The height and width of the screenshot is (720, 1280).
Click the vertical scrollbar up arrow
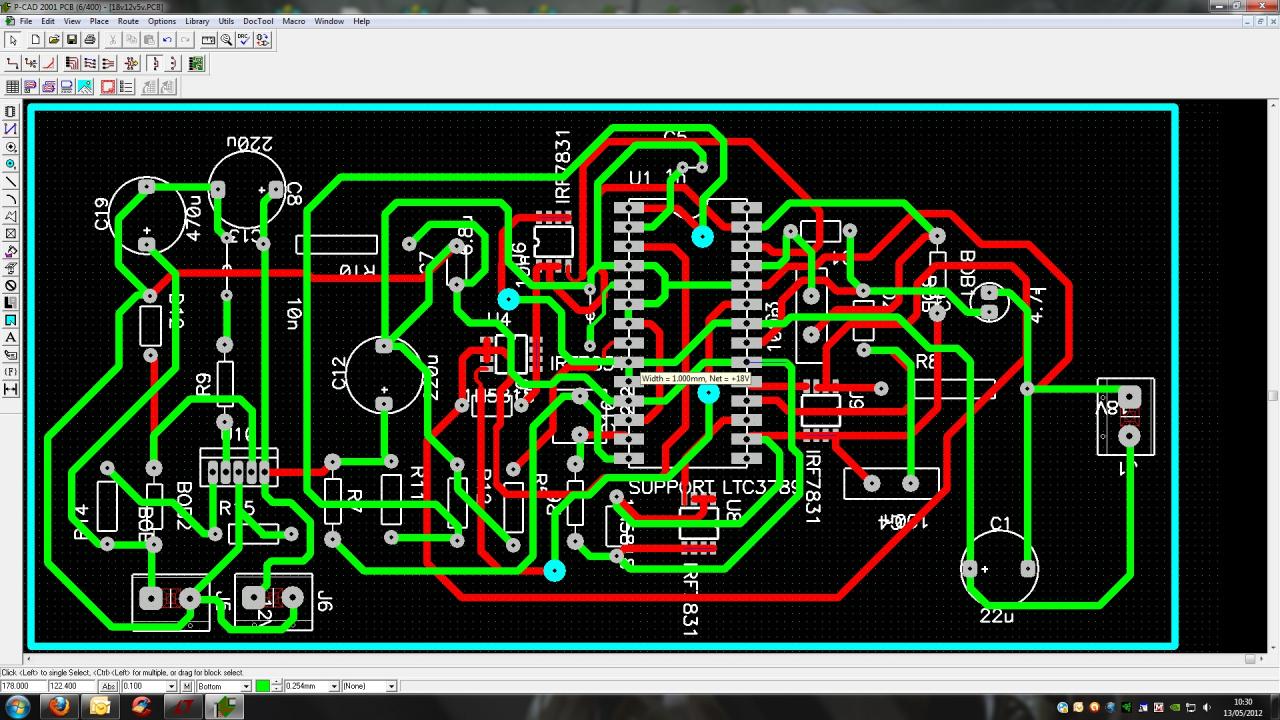pos(1273,104)
